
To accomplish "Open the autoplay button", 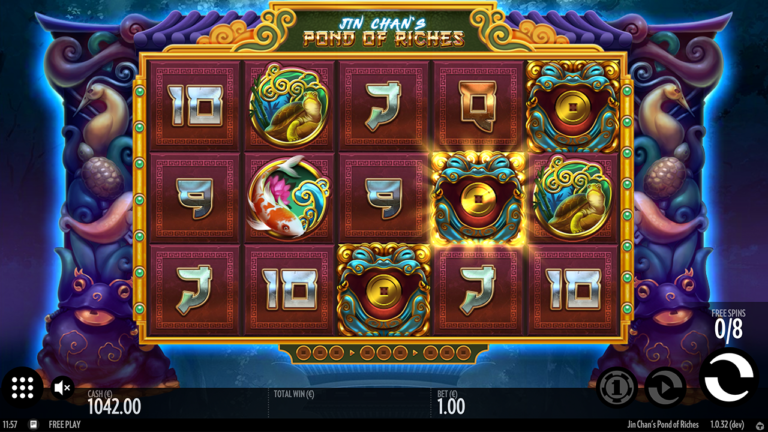I will click(x=664, y=387).
